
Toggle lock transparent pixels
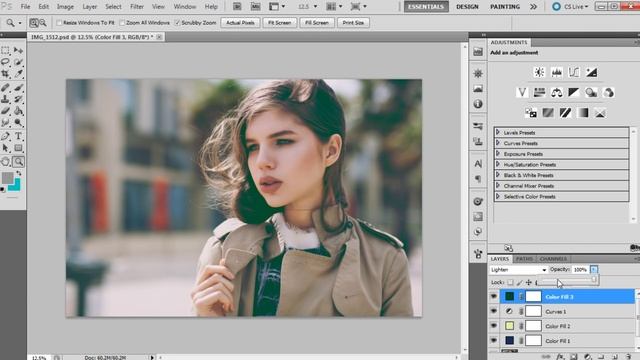click(x=510, y=282)
